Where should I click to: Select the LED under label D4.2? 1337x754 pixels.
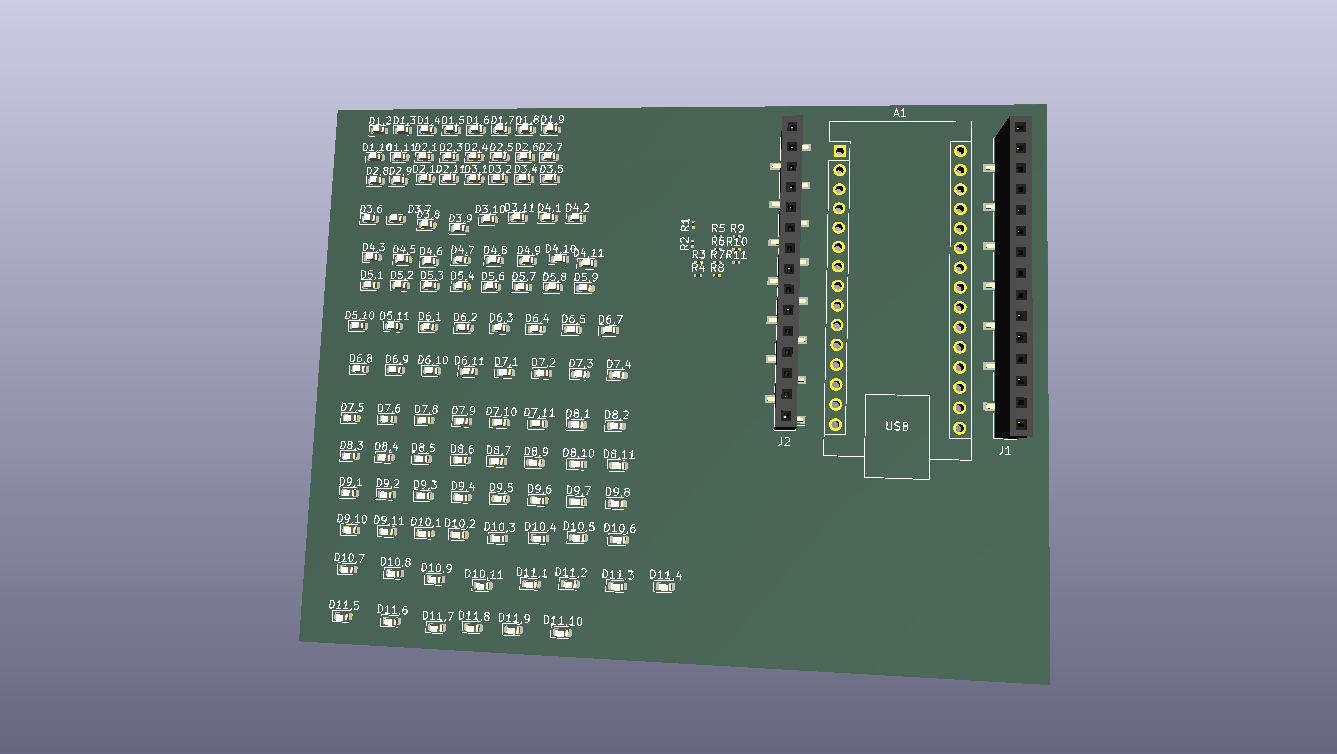click(576, 219)
